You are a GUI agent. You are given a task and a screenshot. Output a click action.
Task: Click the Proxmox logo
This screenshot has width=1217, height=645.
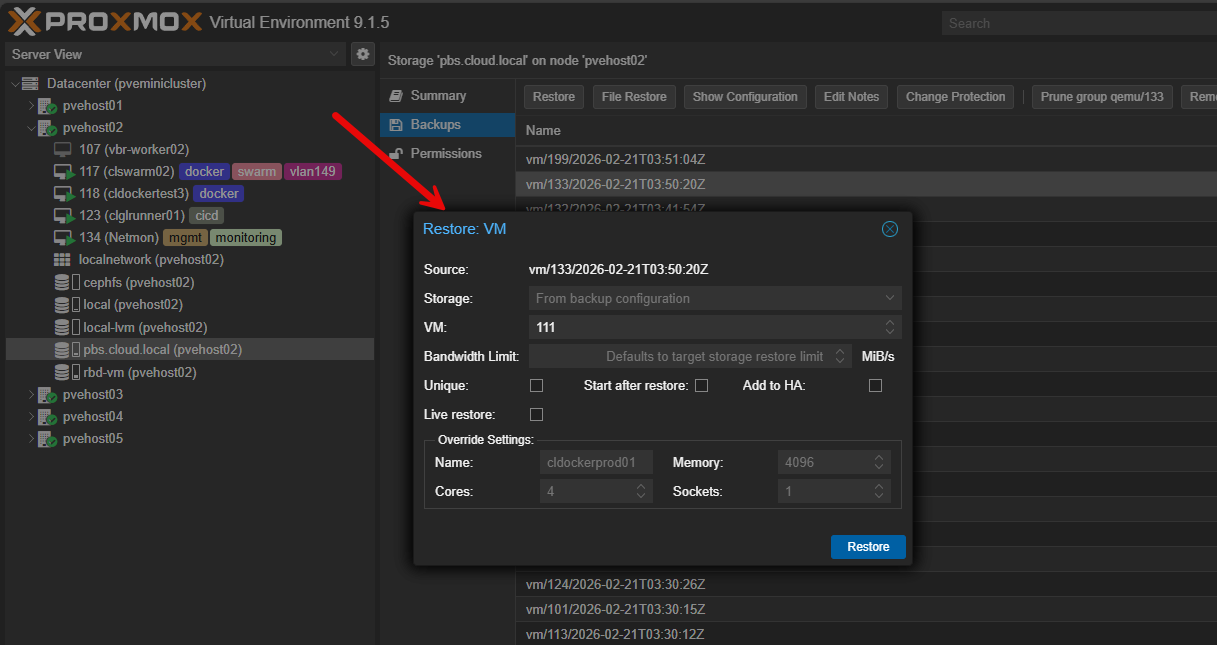105,21
